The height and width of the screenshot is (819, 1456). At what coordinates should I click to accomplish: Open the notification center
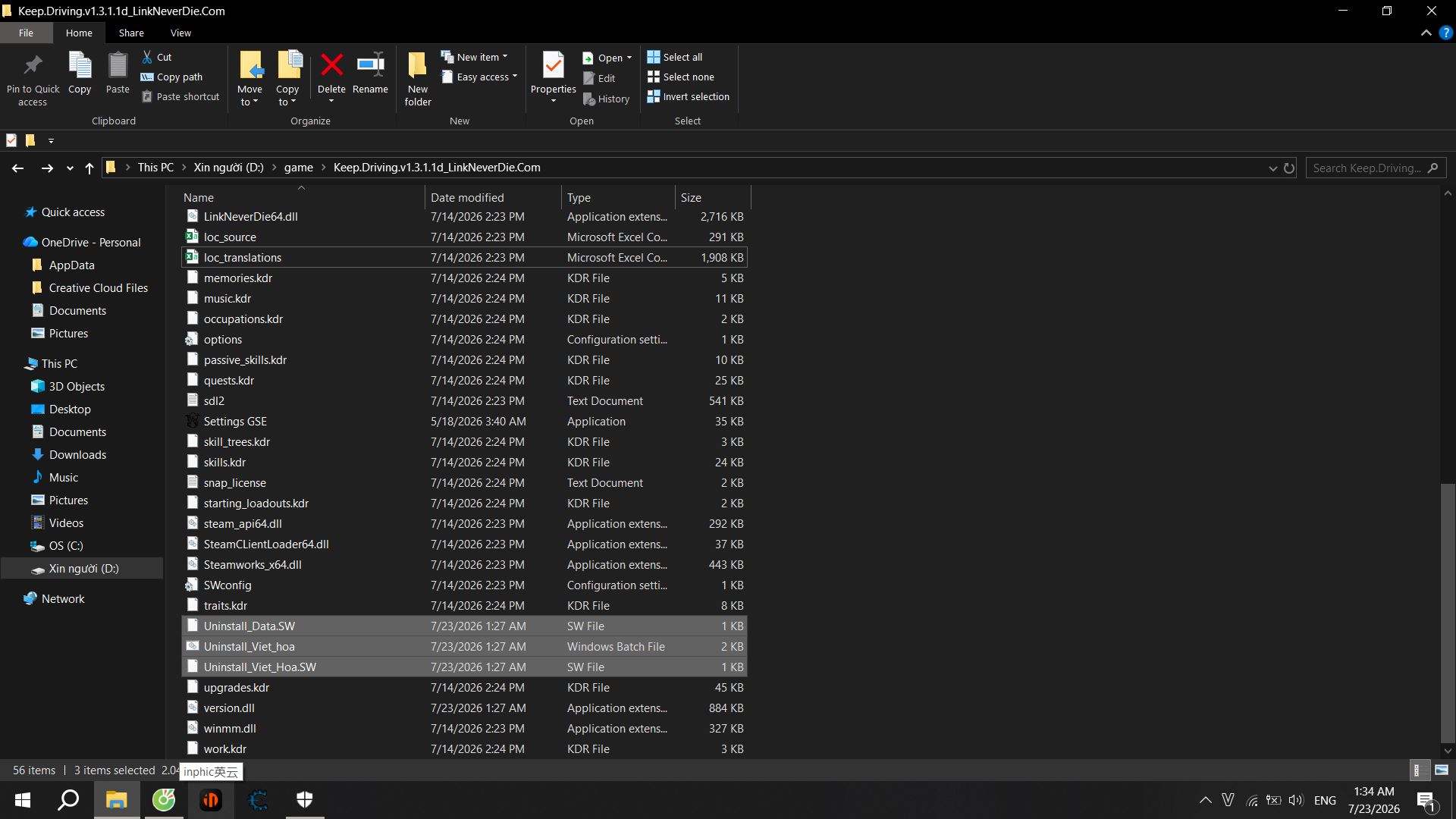click(1426, 800)
